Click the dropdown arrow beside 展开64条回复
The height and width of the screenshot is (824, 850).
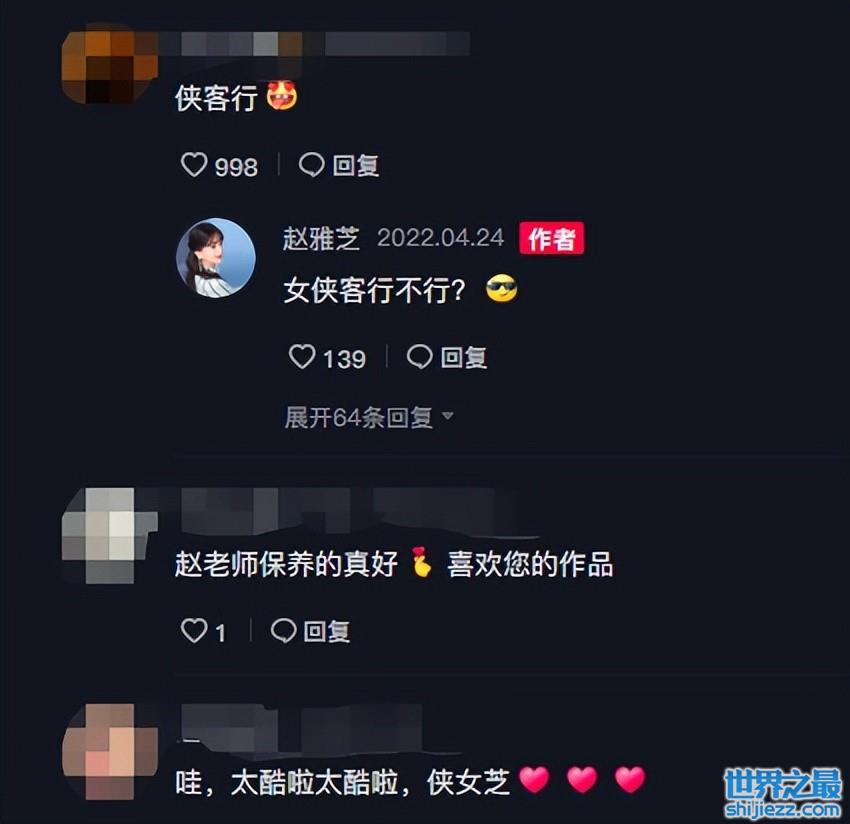[448, 416]
